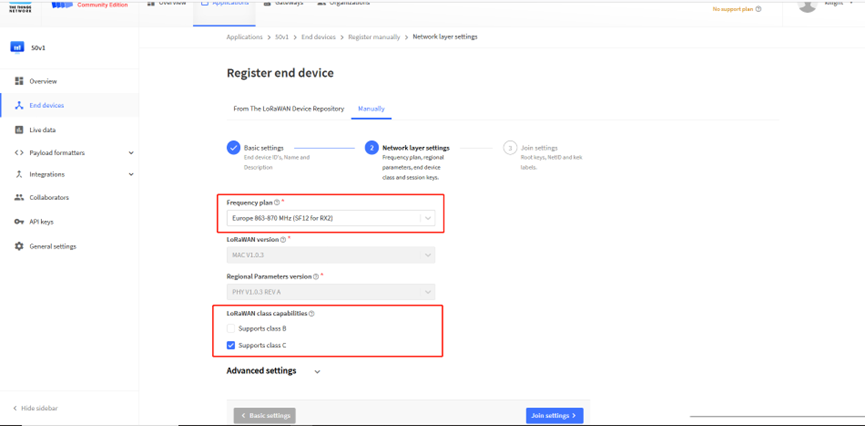Click help icon next to Frequency plan
The width and height of the screenshot is (865, 426).
point(277,203)
